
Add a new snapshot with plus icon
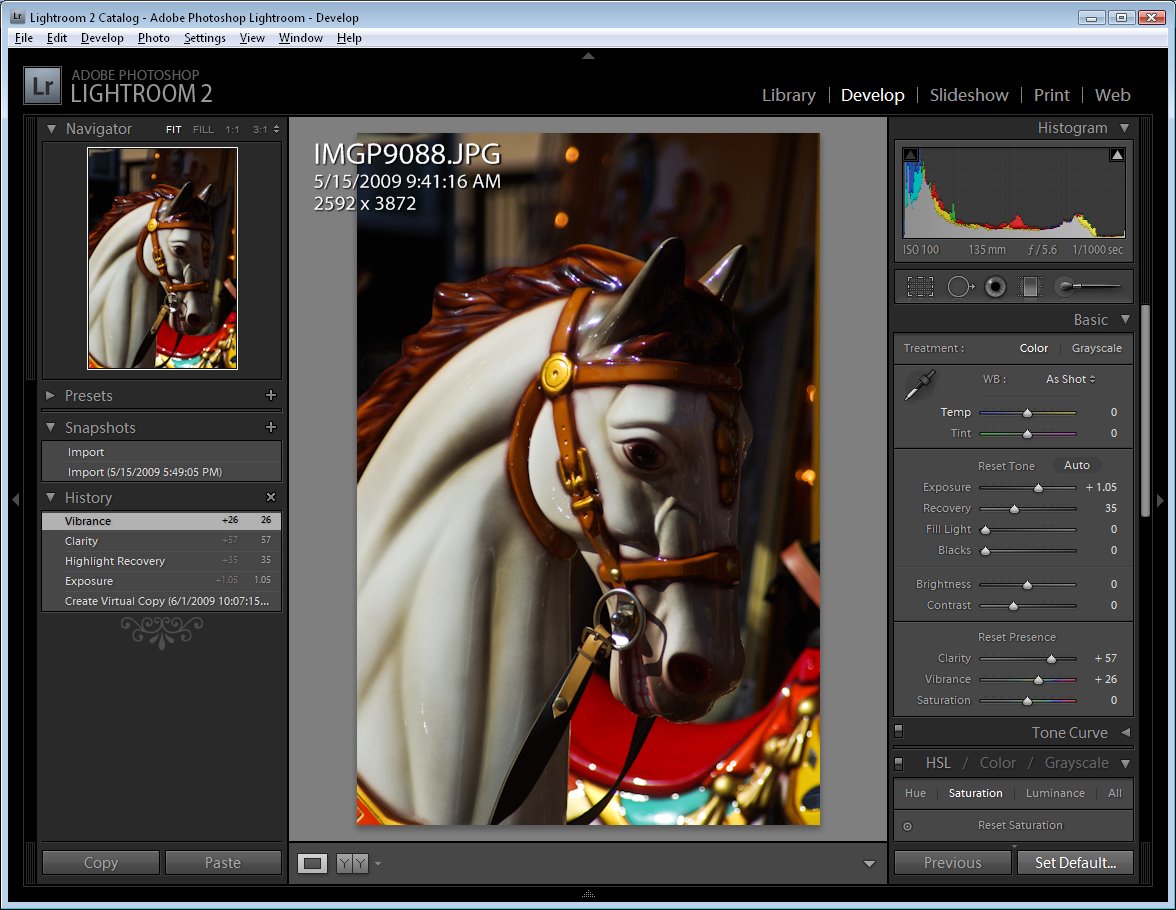tap(271, 428)
